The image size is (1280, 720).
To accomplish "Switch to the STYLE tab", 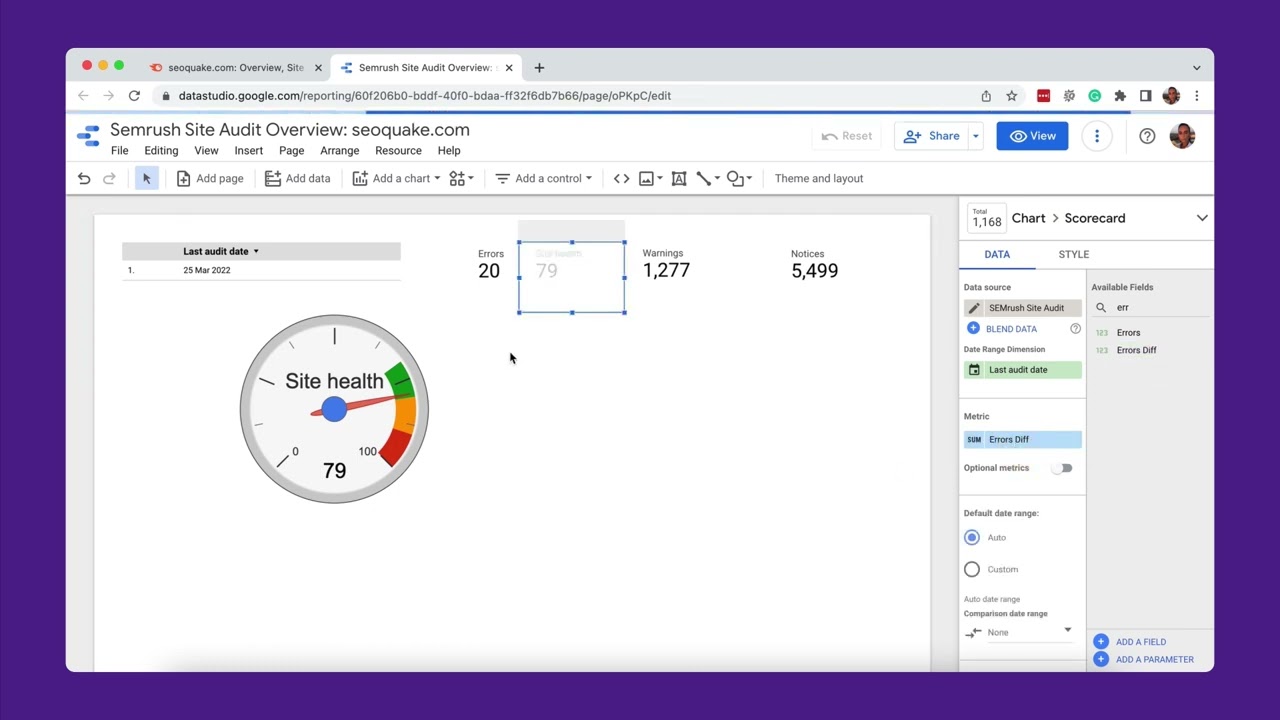I will click(1073, 254).
